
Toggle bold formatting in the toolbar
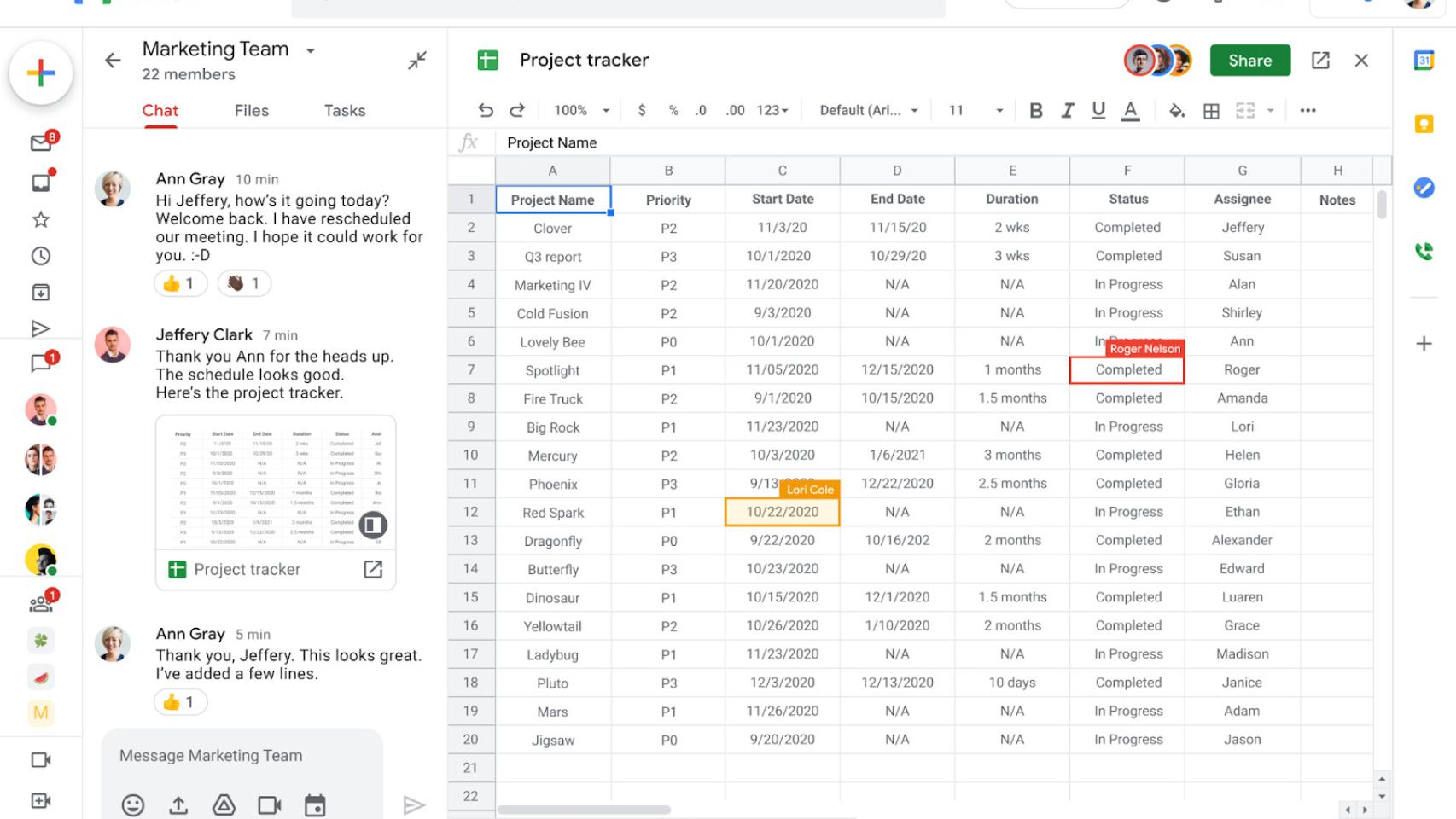click(x=1035, y=110)
